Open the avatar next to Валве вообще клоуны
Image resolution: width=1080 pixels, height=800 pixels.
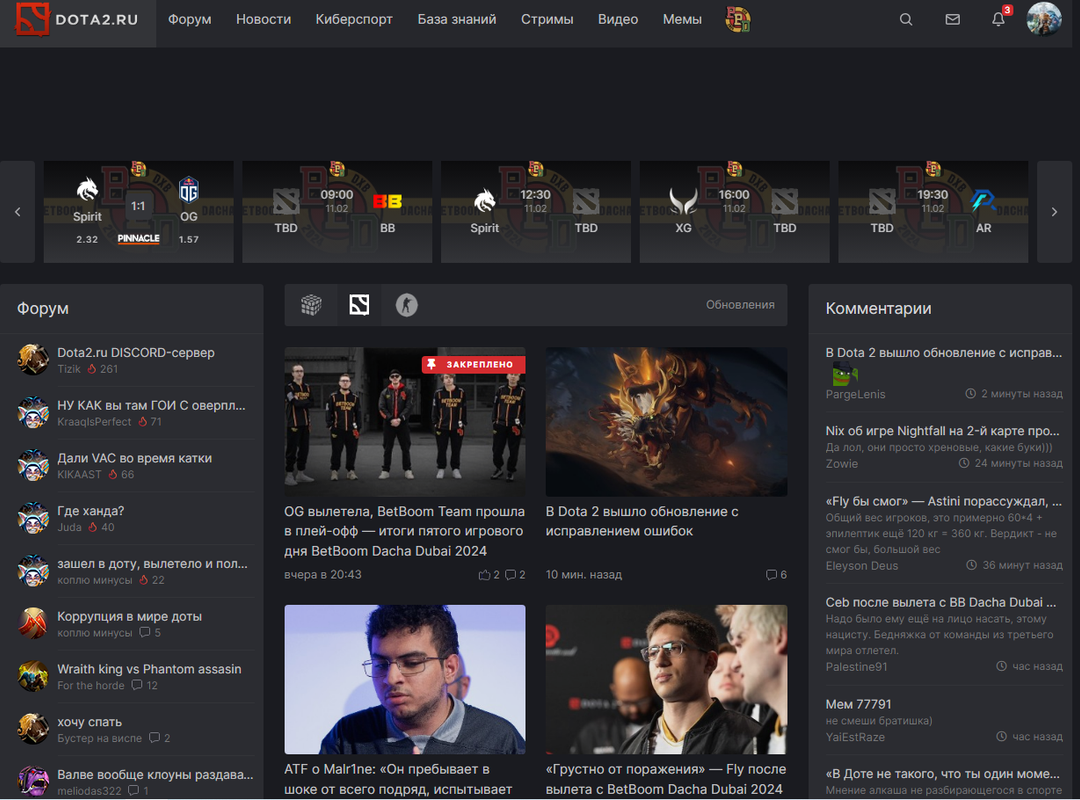(x=33, y=781)
